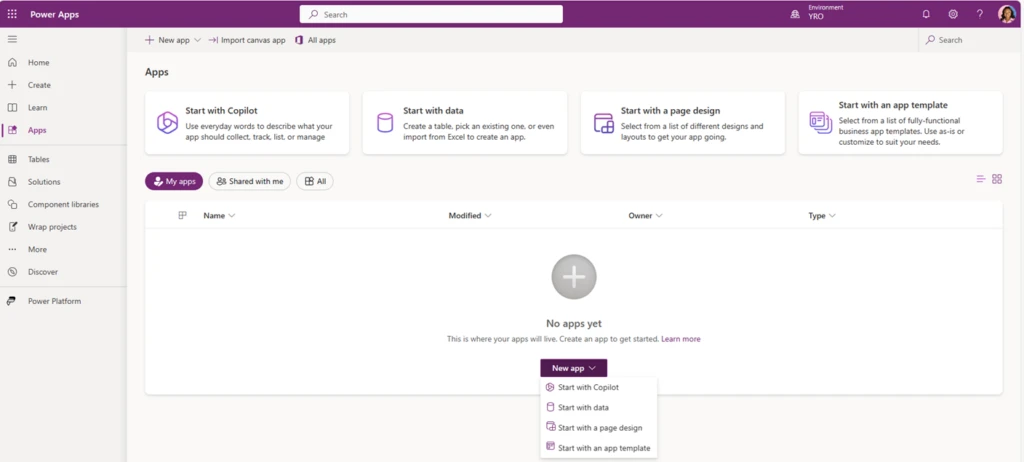Open Solutions in the left navigation
Viewport: 1024px width, 462px height.
(63, 182)
